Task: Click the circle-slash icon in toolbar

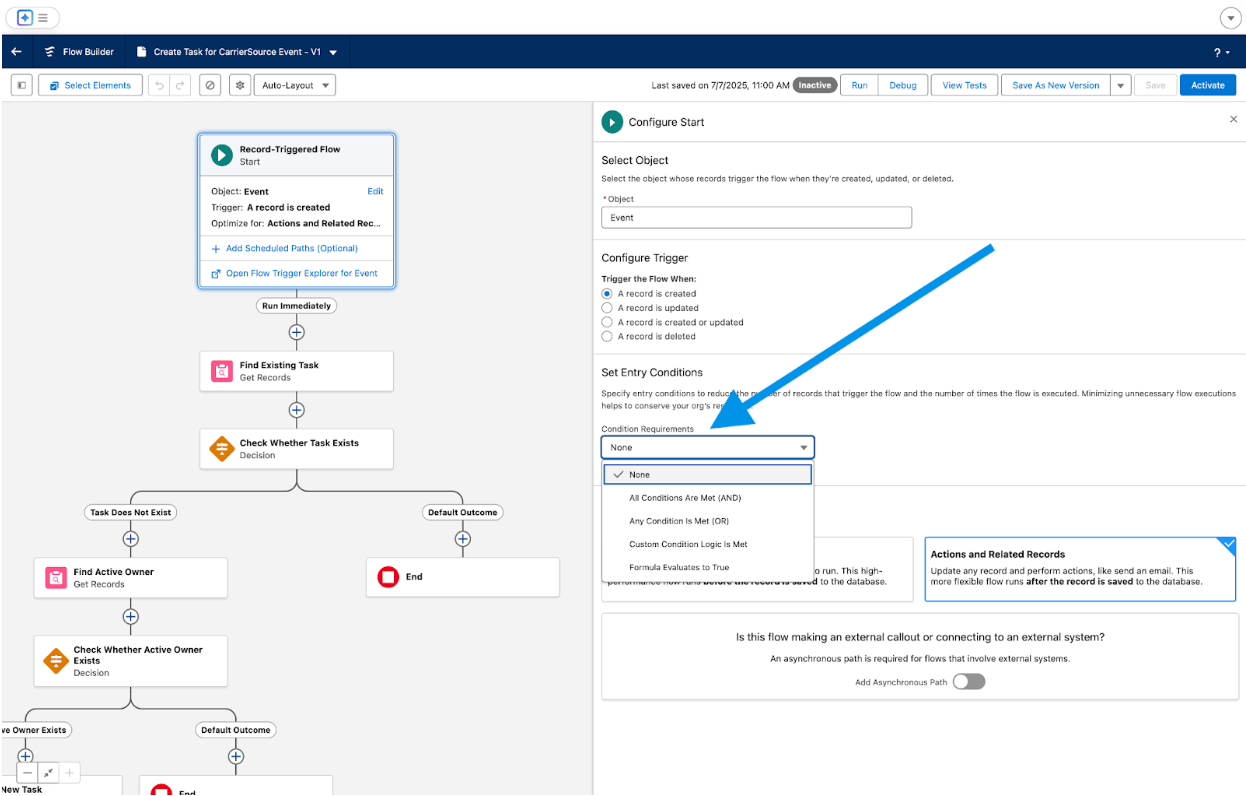Action: point(209,85)
